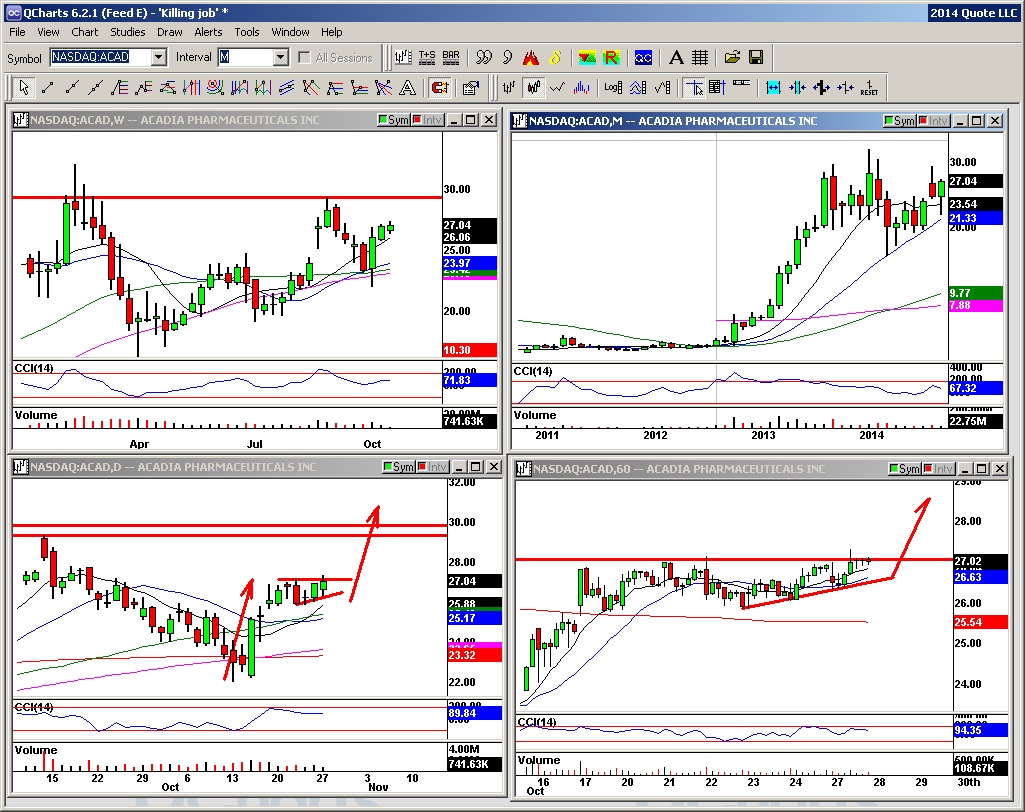The image size is (1025, 812).
Task: Toggle Intv link on weekly chart
Action: (x=428, y=120)
